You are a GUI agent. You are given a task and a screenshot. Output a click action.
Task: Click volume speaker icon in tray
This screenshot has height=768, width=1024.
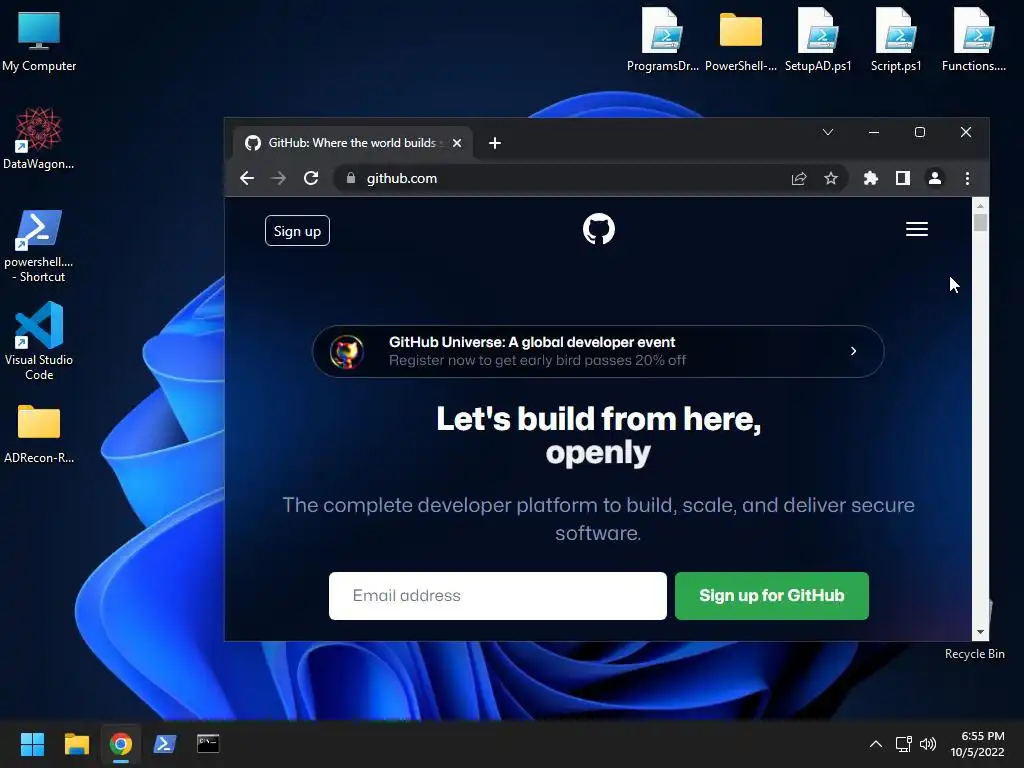927,744
